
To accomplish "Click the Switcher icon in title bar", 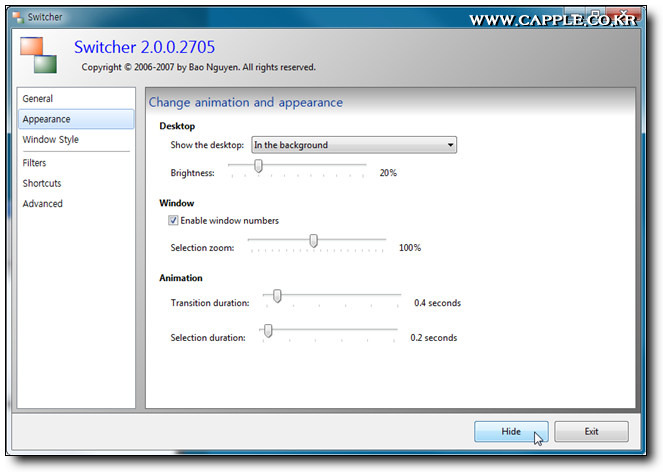I will click(x=17, y=17).
